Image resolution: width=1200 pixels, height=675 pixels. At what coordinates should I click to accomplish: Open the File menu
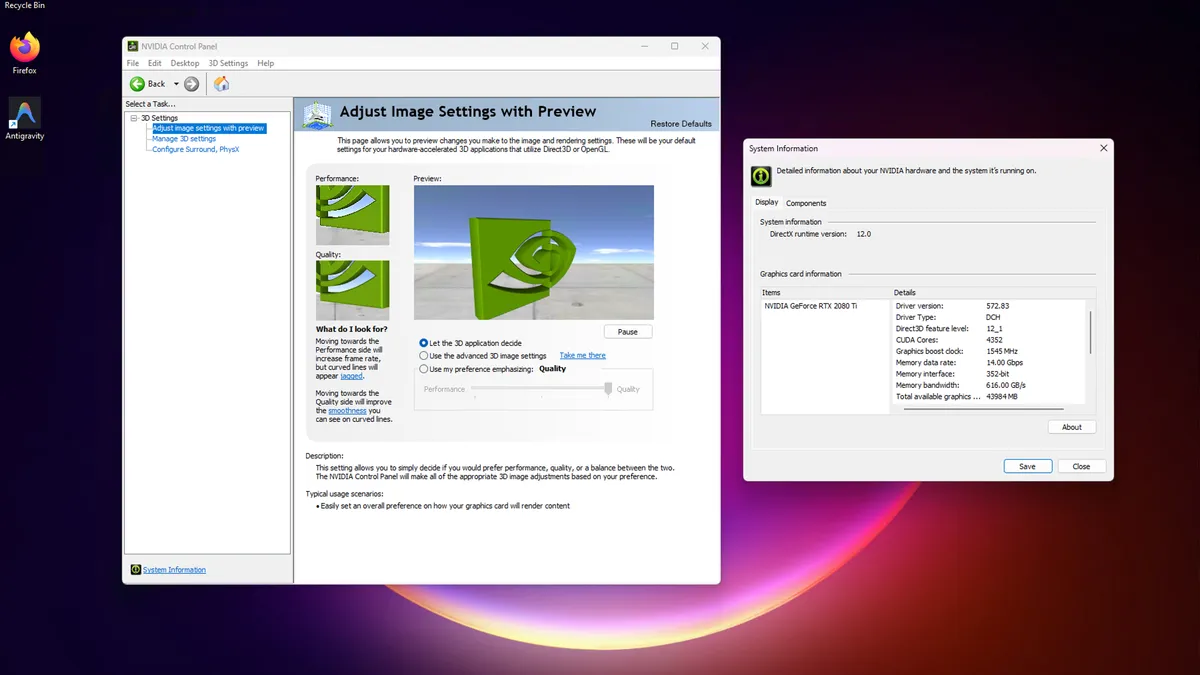click(x=133, y=63)
